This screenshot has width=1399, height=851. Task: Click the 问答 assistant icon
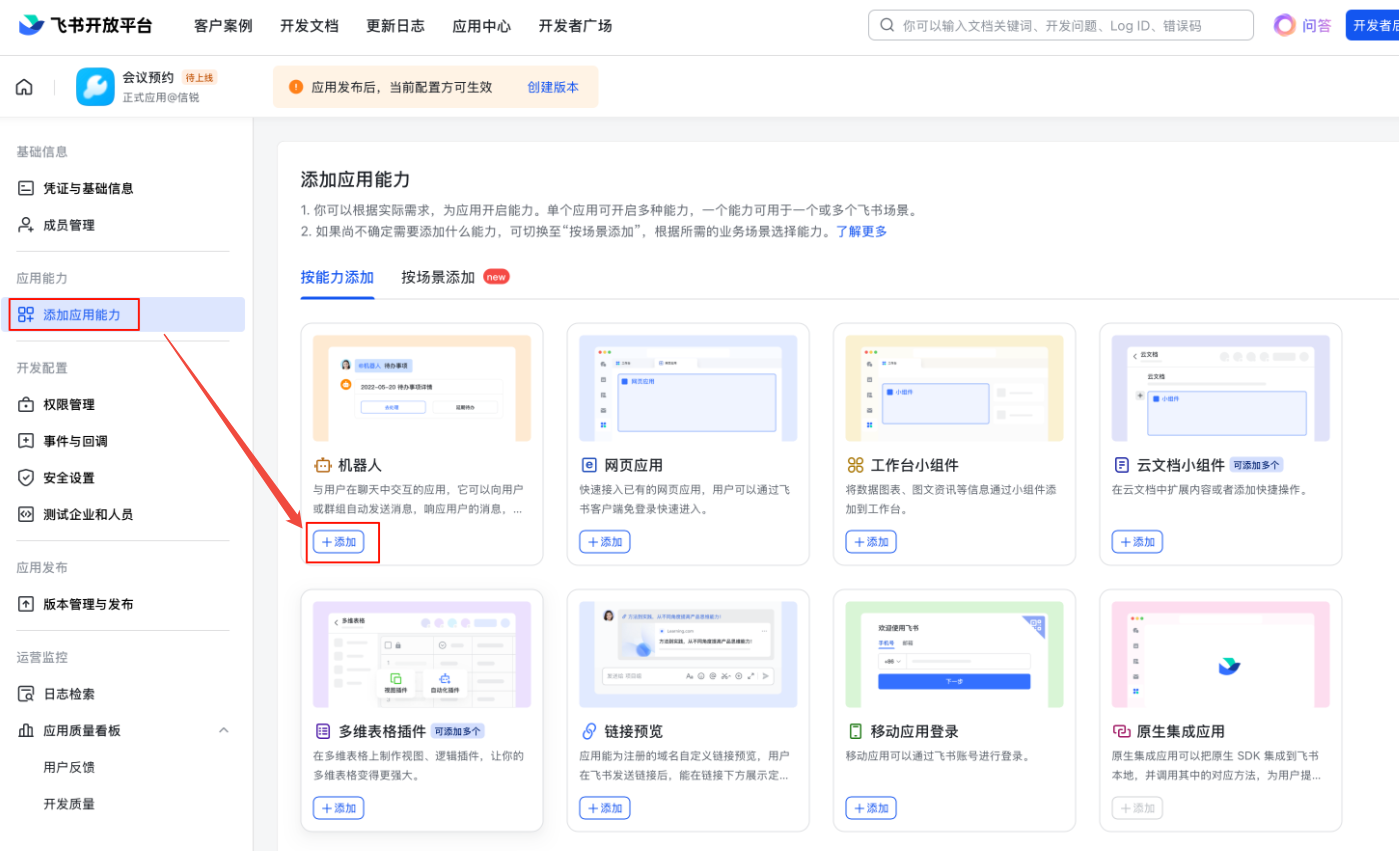[1284, 26]
